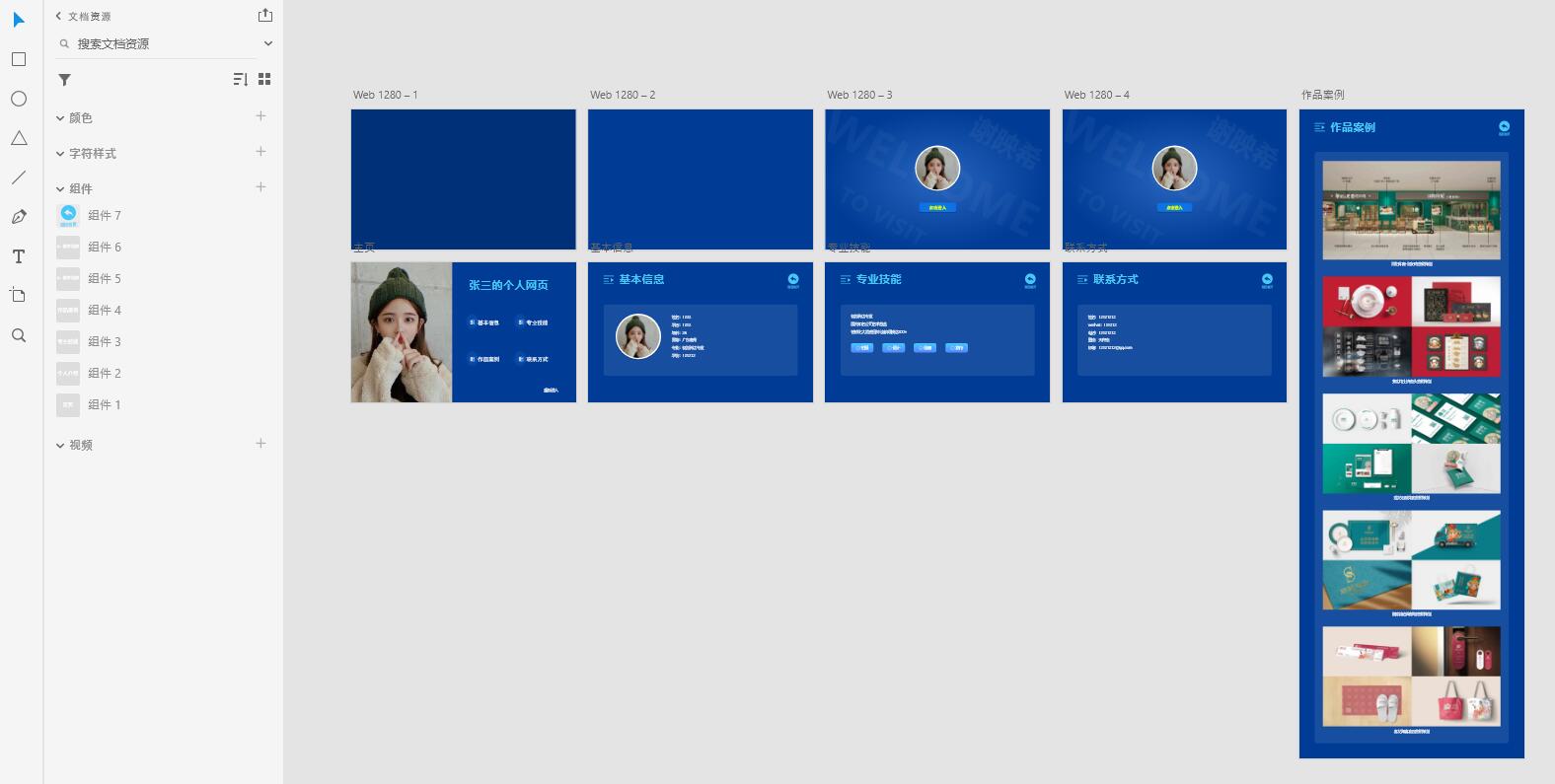Click the return icon on the 联系方式 artboard
1555x784 pixels.
1267,280
